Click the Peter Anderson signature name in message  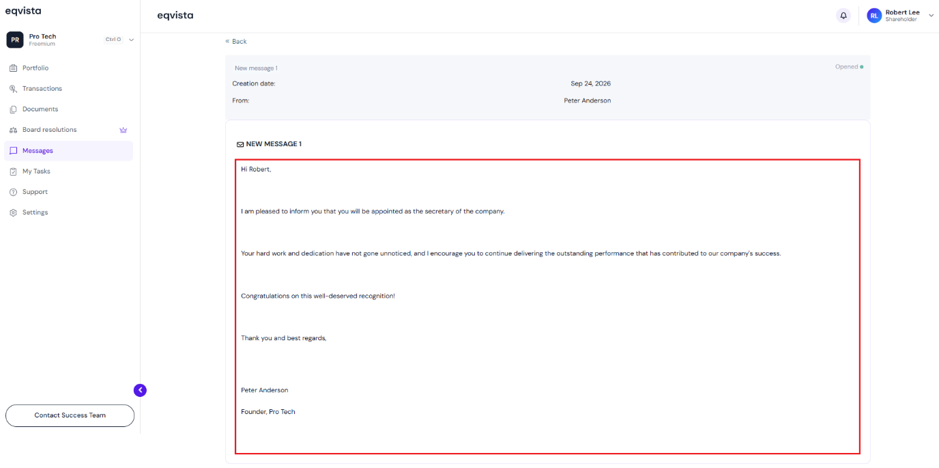pyautogui.click(x=265, y=390)
